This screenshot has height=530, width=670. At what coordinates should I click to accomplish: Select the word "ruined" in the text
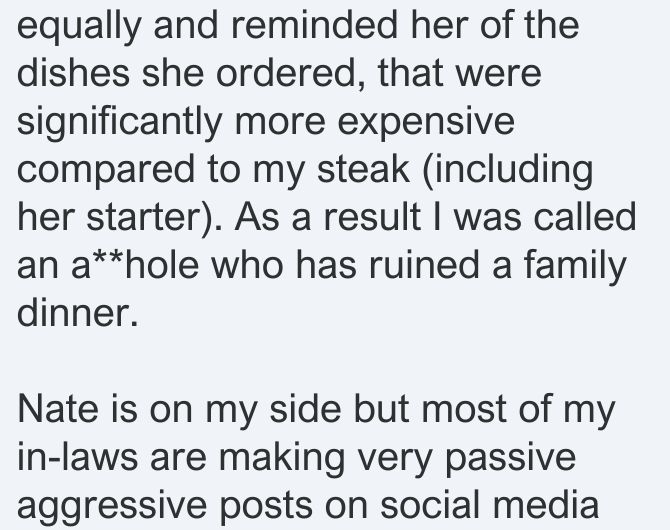(x=423, y=265)
